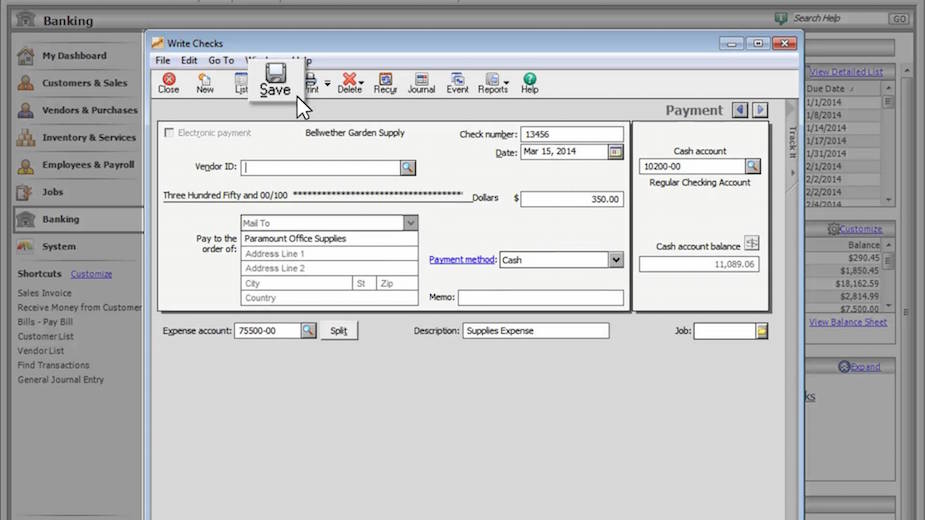Click the Cash account balance recalculate icon
The width and height of the screenshot is (925, 520).
[751, 243]
